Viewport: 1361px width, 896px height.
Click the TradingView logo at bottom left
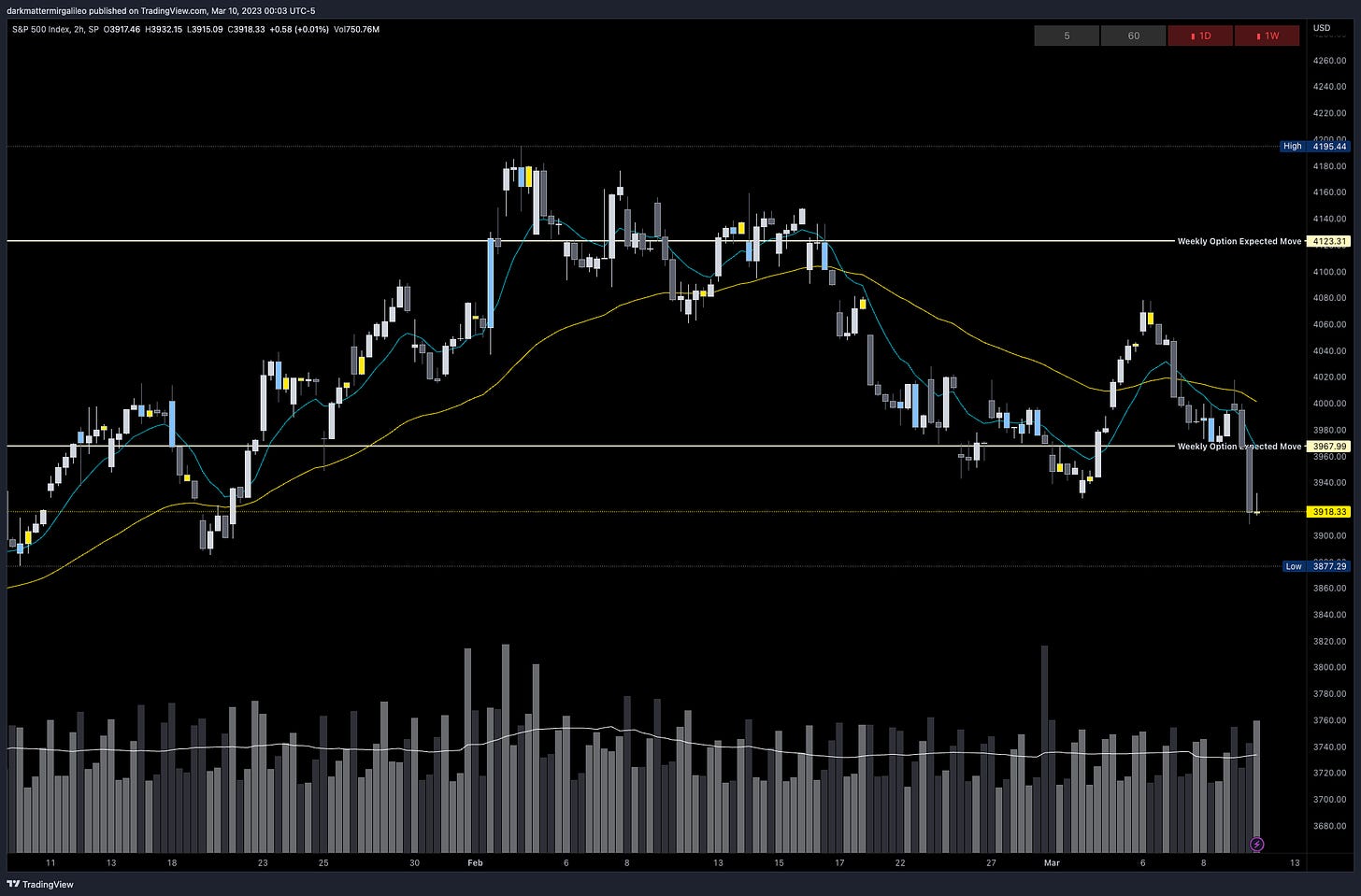[x=39, y=884]
